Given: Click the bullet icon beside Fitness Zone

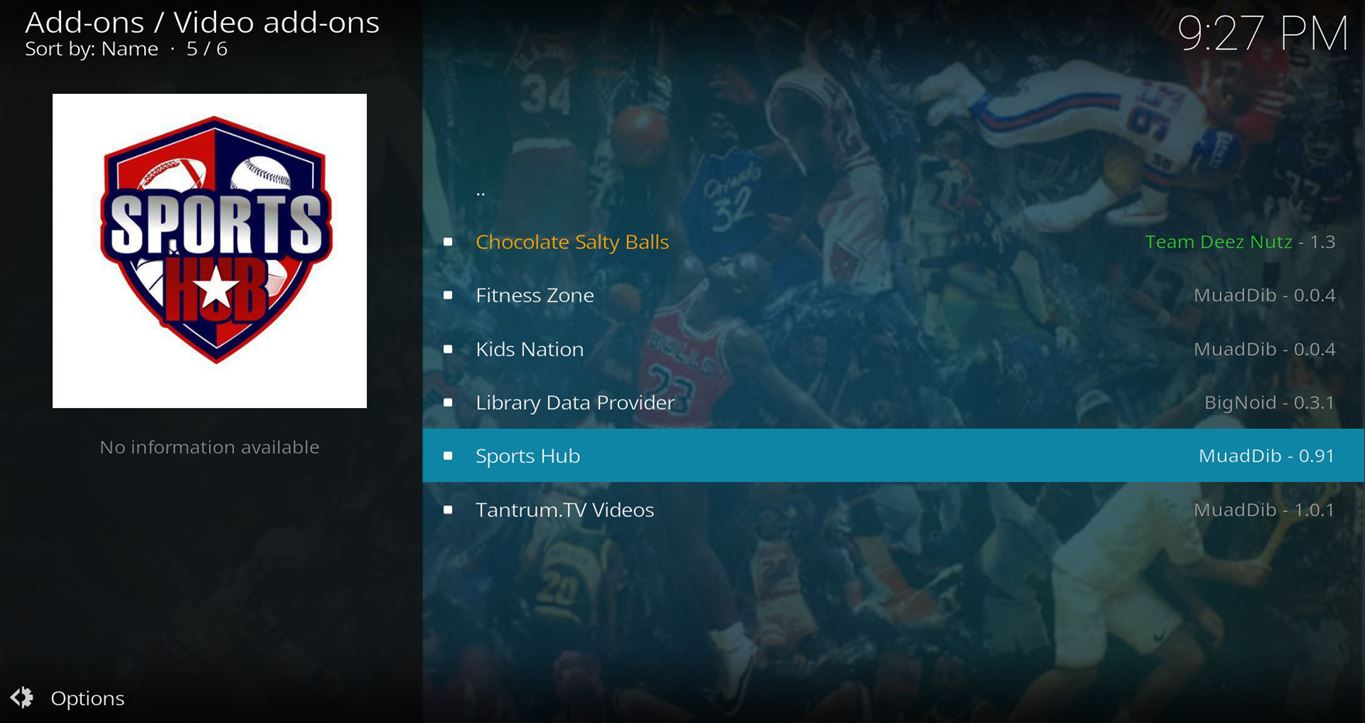Looking at the screenshot, I should click(448, 295).
